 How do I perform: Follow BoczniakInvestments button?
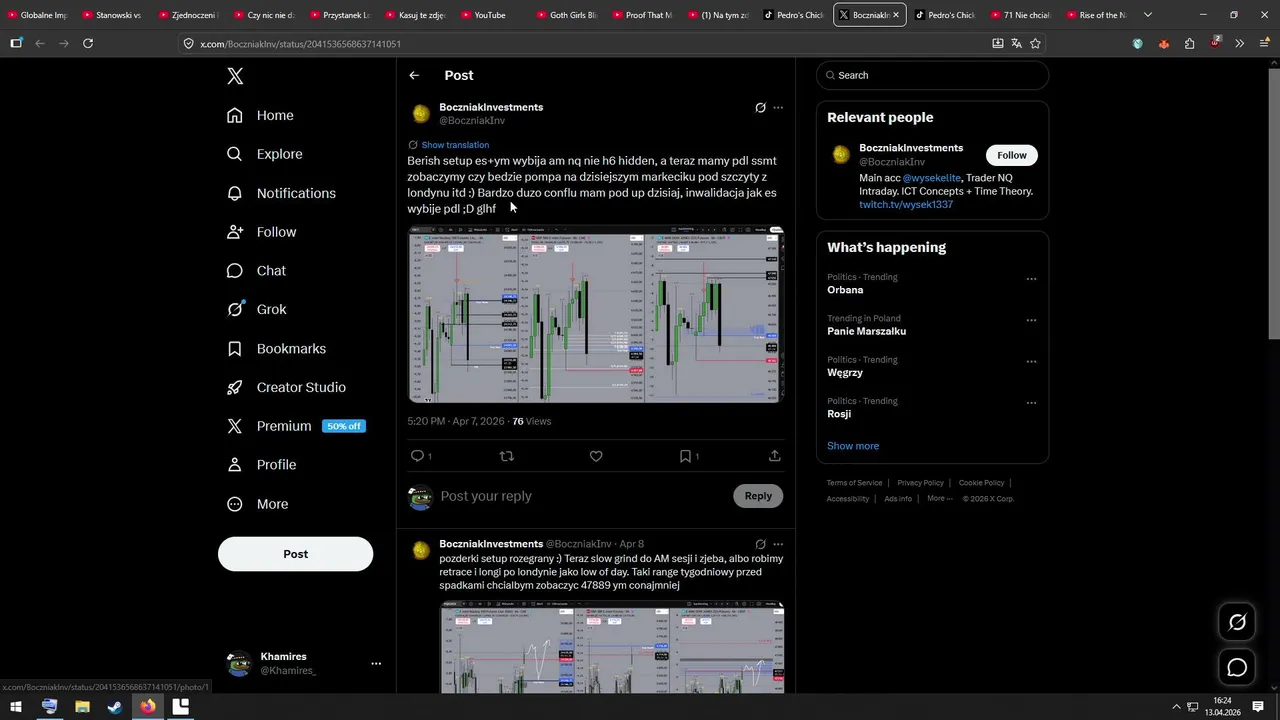tap(1012, 155)
